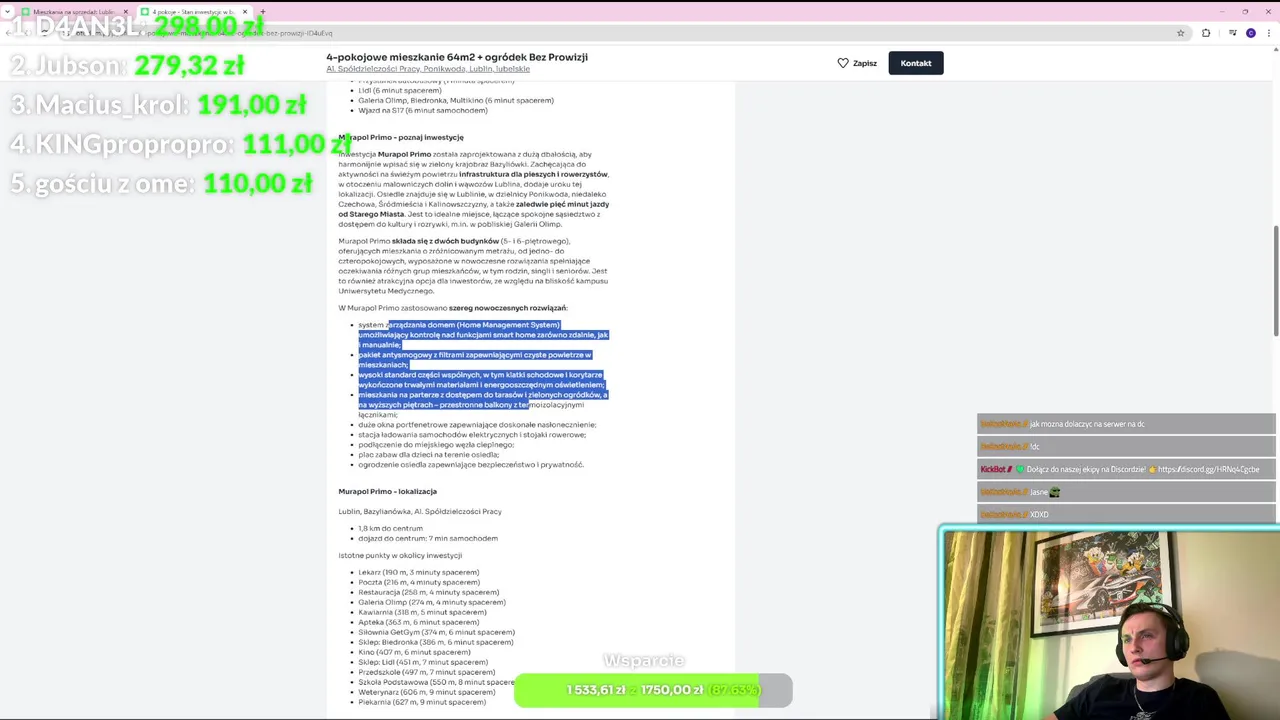Click the heart icon next to Zapisz
1280x720 pixels.
tap(843, 63)
